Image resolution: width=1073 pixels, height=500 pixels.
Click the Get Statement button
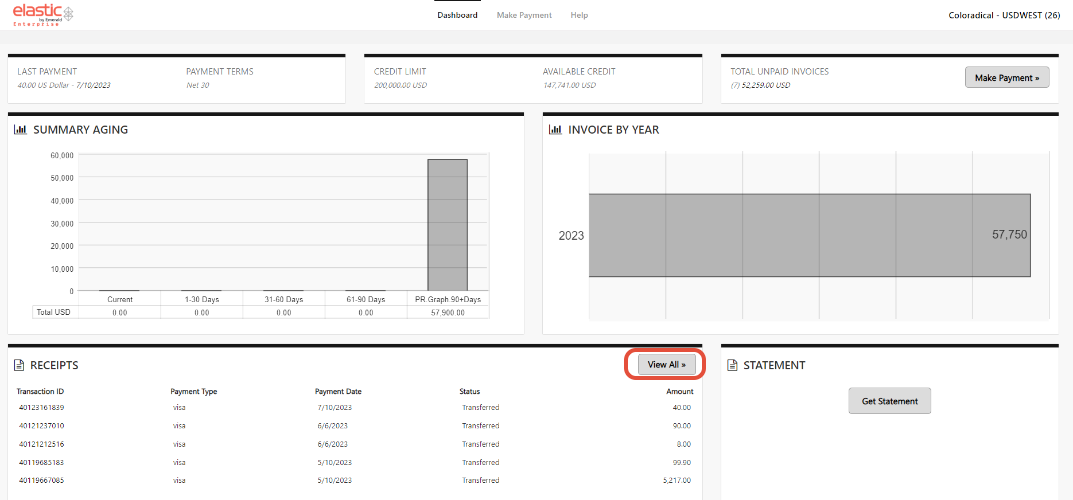tap(890, 401)
